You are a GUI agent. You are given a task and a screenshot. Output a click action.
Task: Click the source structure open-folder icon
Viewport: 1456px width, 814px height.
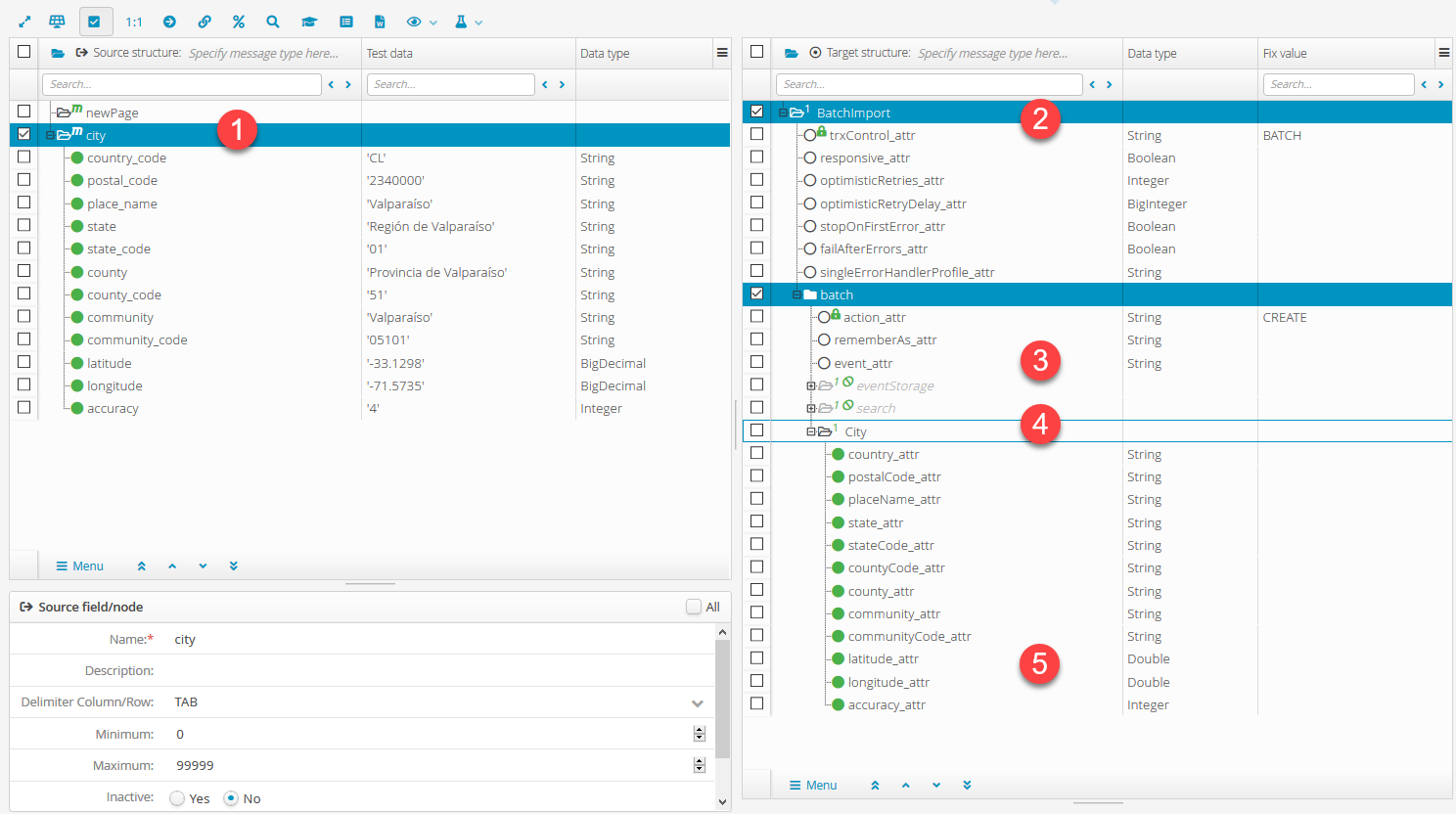58,53
